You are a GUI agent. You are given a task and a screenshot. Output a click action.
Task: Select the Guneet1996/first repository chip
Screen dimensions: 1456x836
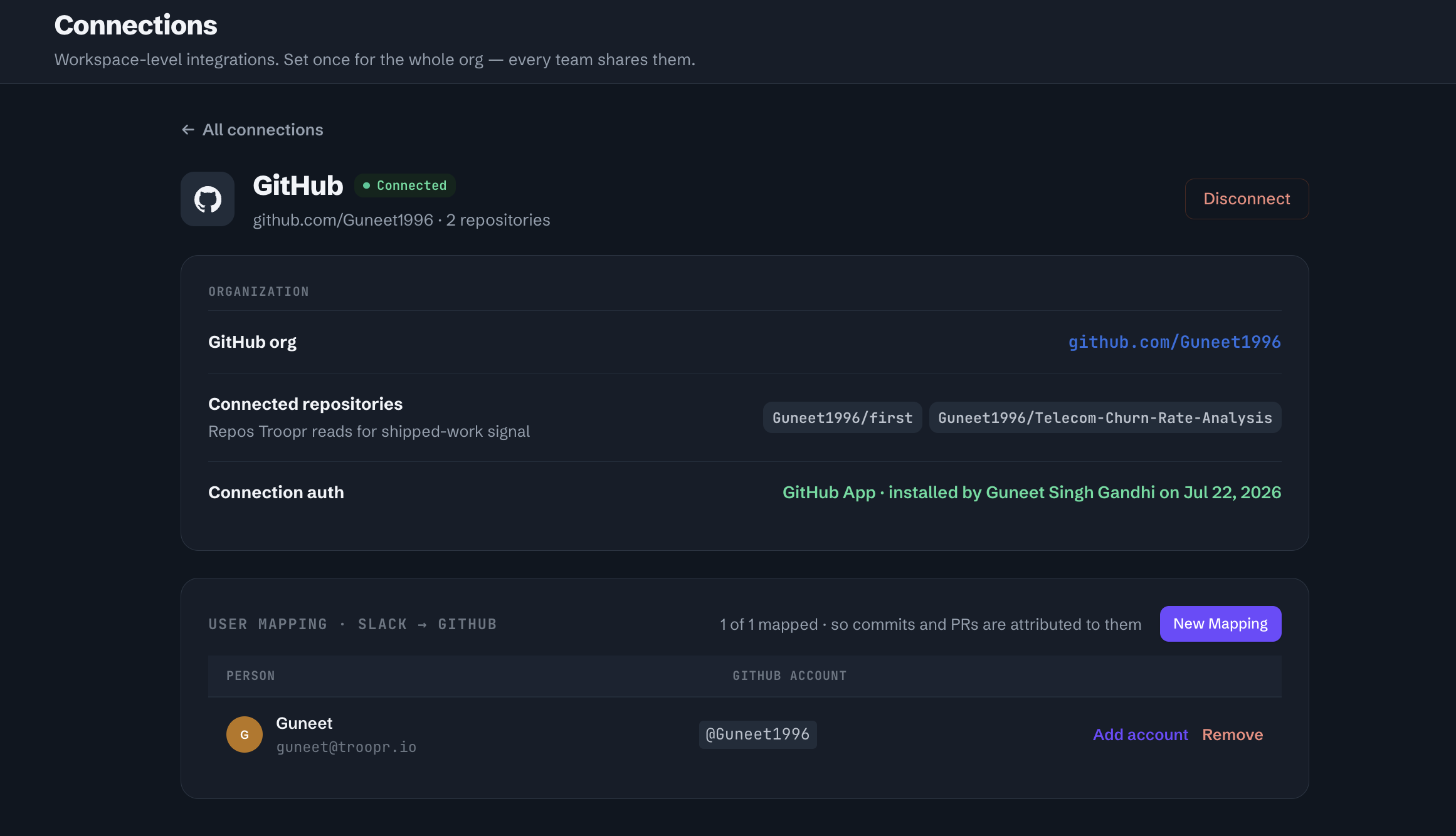[842, 417]
